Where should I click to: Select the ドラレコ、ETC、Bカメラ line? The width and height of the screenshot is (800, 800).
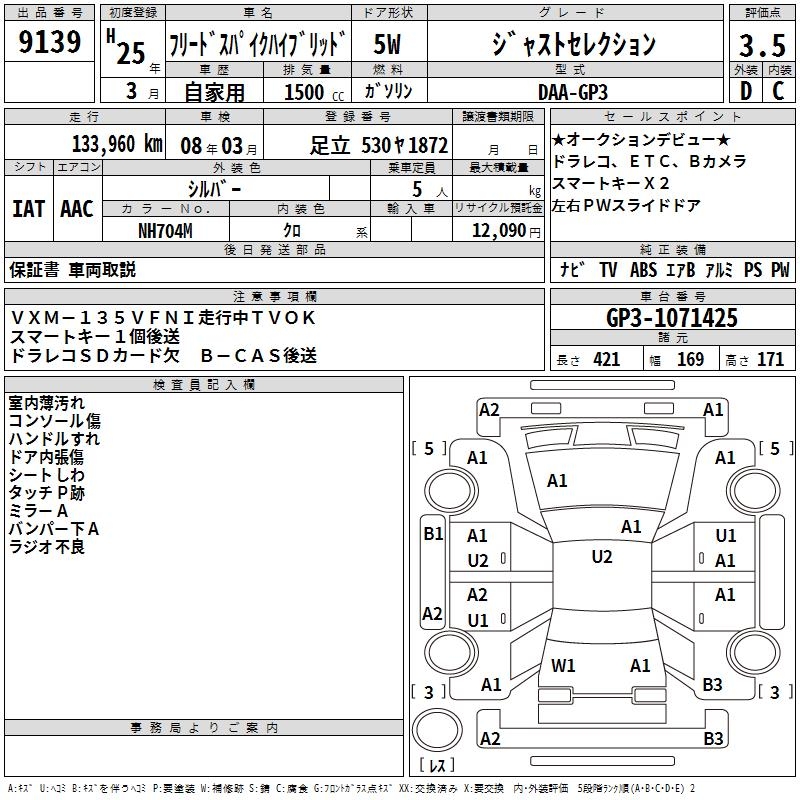coord(650,161)
